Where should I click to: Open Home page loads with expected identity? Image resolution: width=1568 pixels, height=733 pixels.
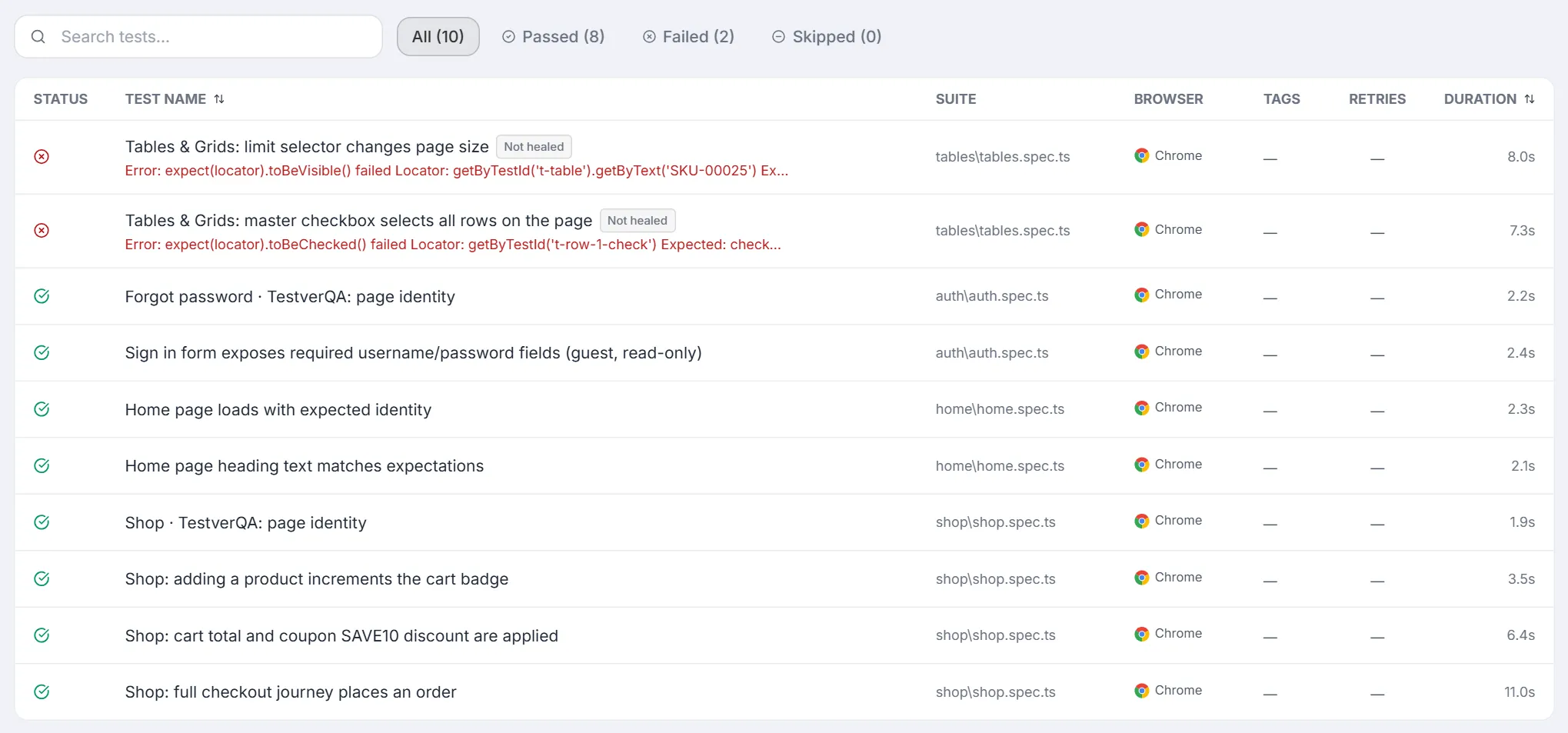(x=278, y=410)
